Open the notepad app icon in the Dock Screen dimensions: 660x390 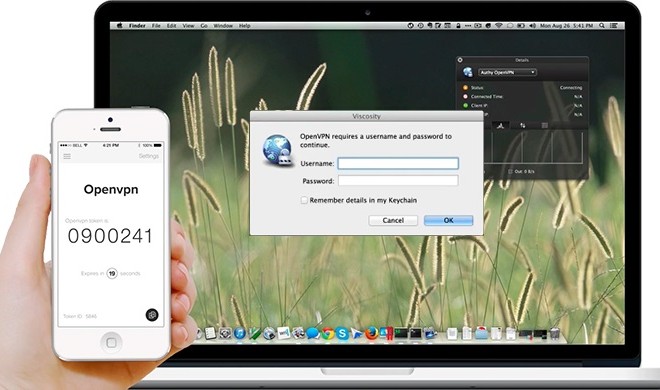point(210,334)
